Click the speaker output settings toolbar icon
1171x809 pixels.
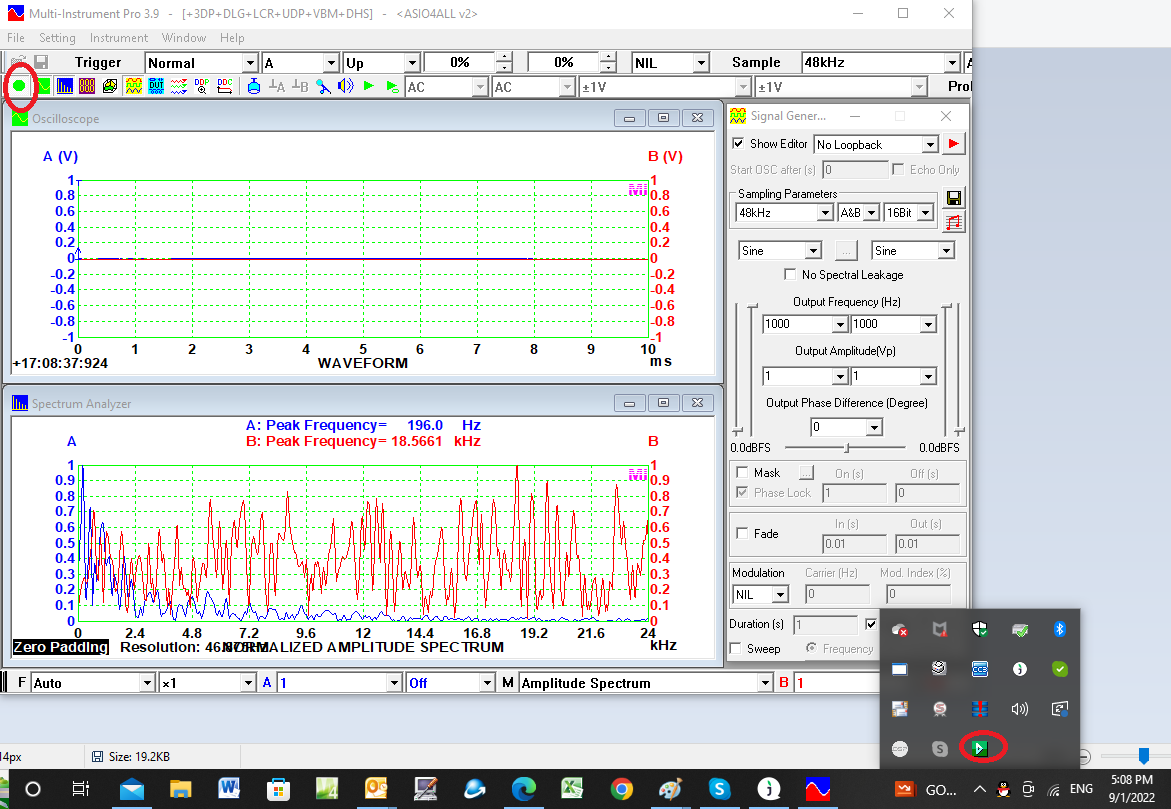point(345,86)
